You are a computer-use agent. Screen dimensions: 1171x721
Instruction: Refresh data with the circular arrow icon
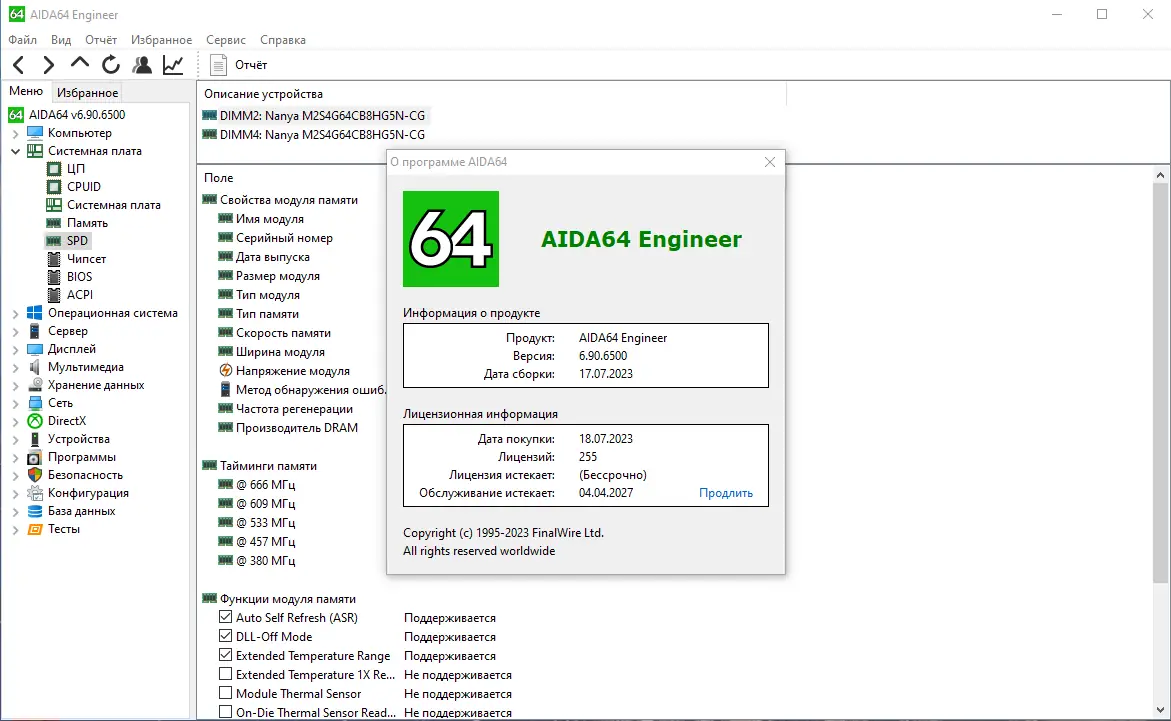point(111,65)
